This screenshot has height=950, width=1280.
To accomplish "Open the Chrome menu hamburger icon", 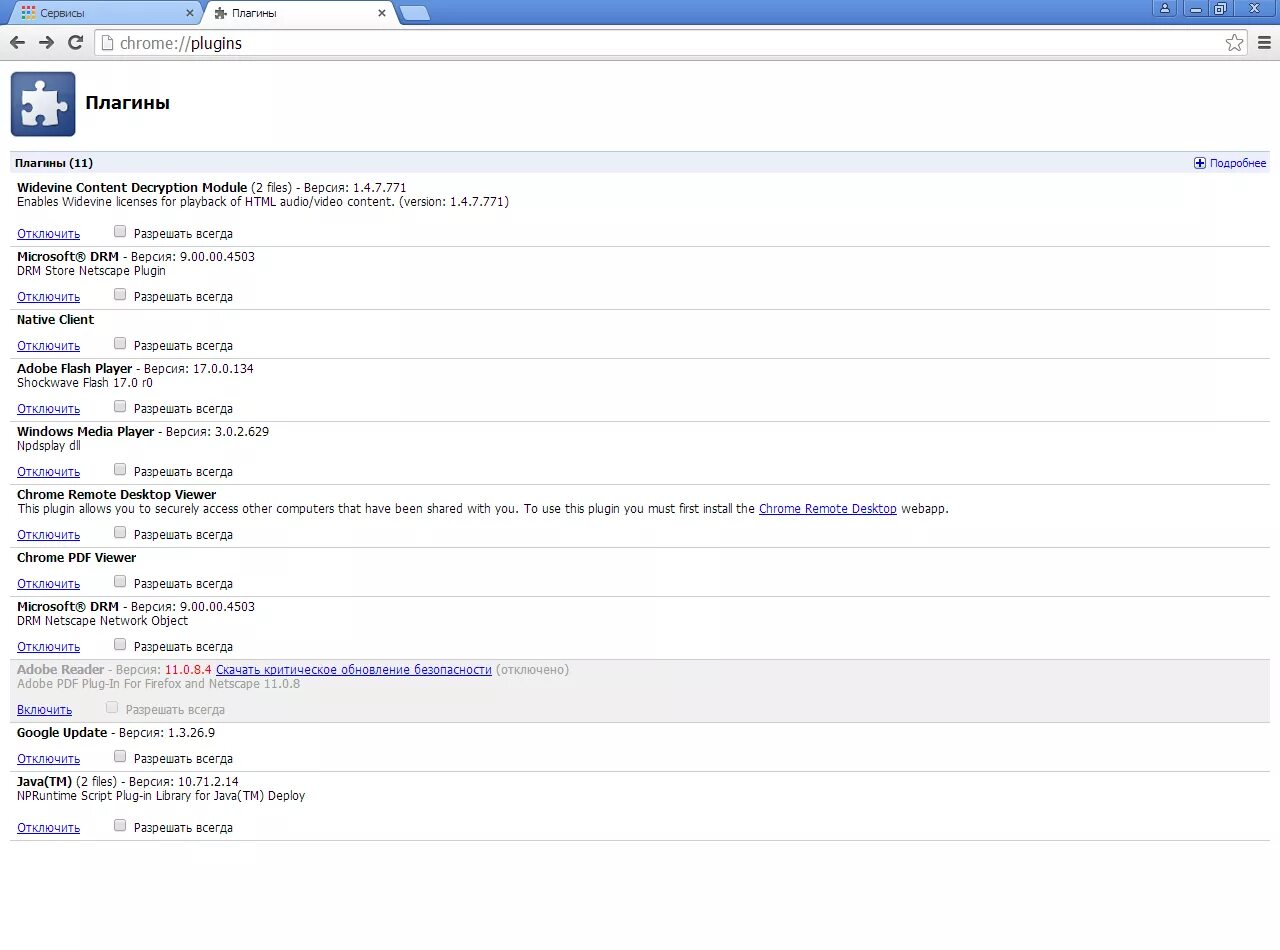I will 1264,42.
